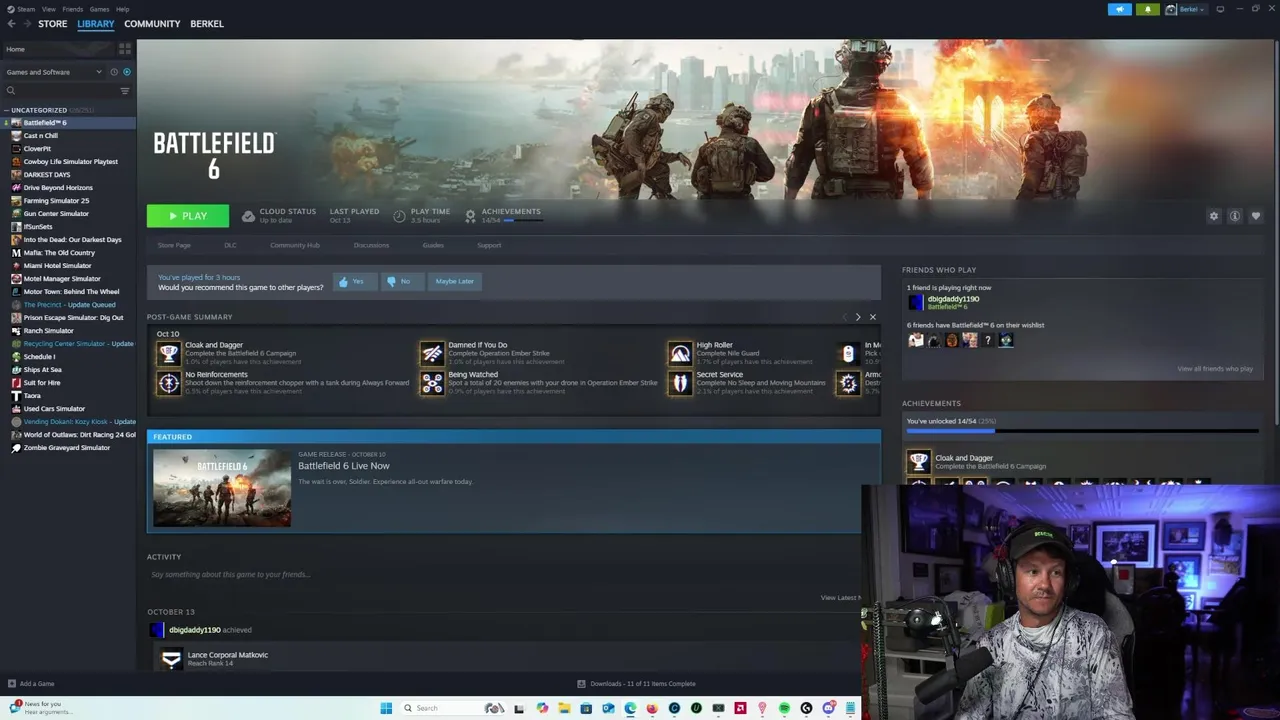Open Cloak and Dagger achievement in summary
The image size is (1280, 720).
coord(168,353)
